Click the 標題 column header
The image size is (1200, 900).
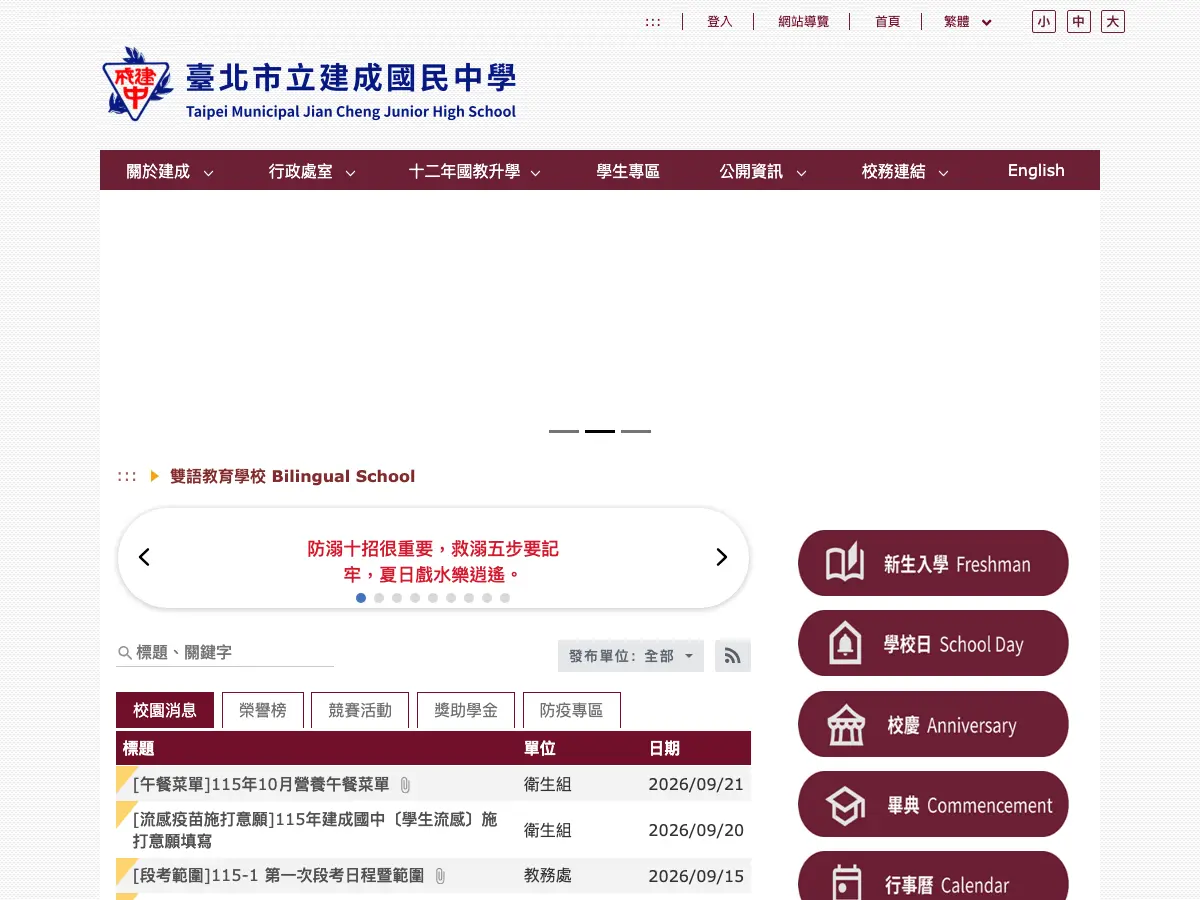point(139,748)
